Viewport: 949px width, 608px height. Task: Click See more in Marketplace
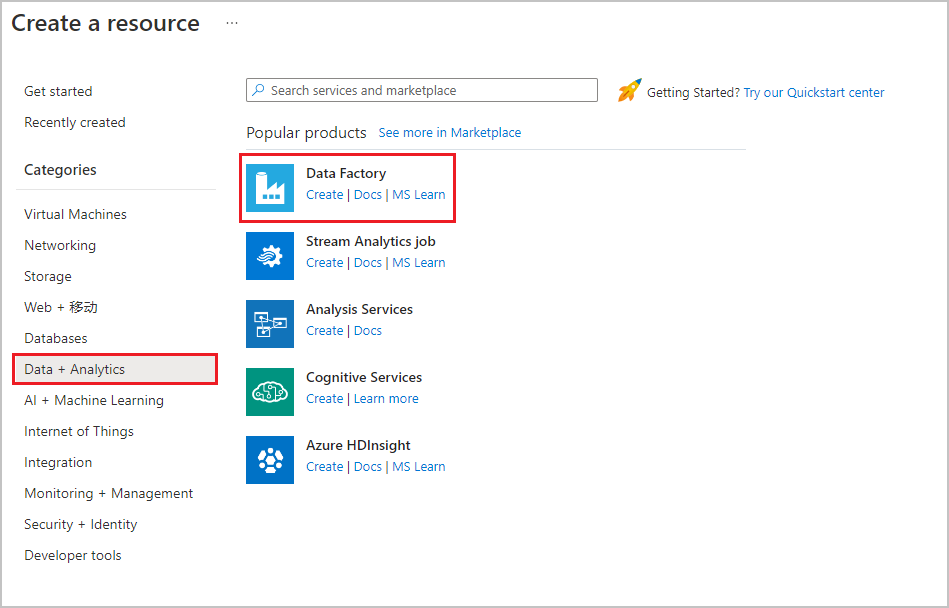click(x=449, y=133)
